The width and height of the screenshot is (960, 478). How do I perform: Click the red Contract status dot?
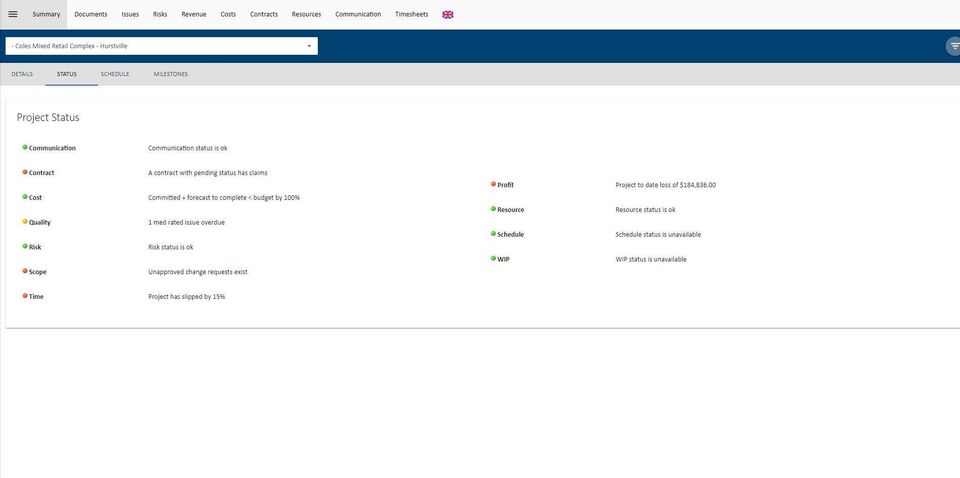click(x=25, y=172)
